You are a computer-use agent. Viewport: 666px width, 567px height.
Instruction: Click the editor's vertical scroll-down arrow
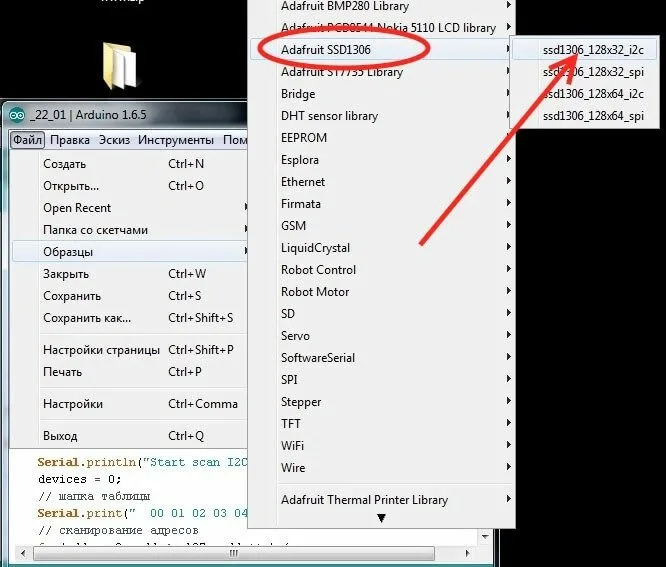(485, 537)
